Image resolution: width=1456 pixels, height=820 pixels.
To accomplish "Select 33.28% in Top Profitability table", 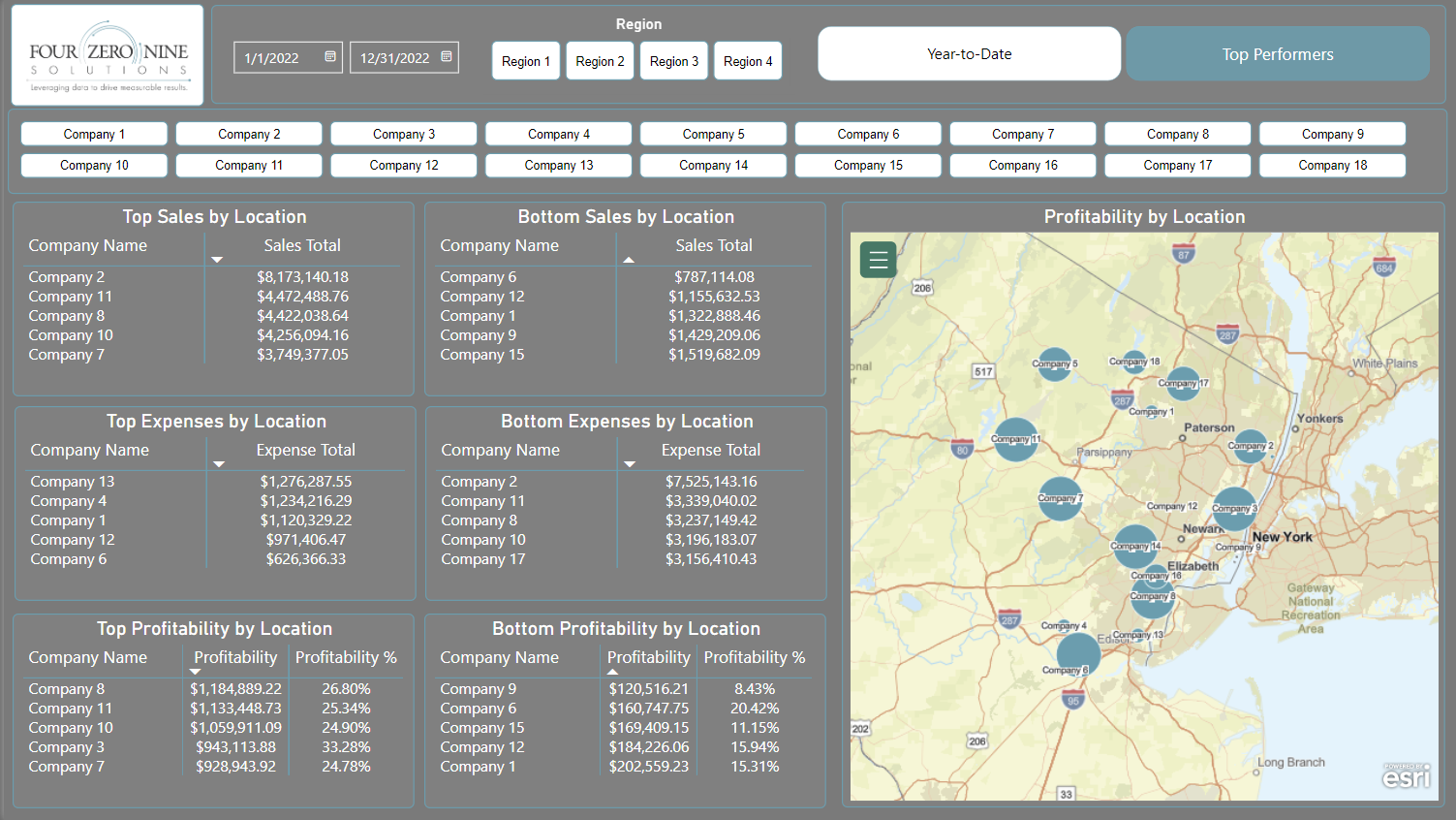I will pyautogui.click(x=346, y=747).
